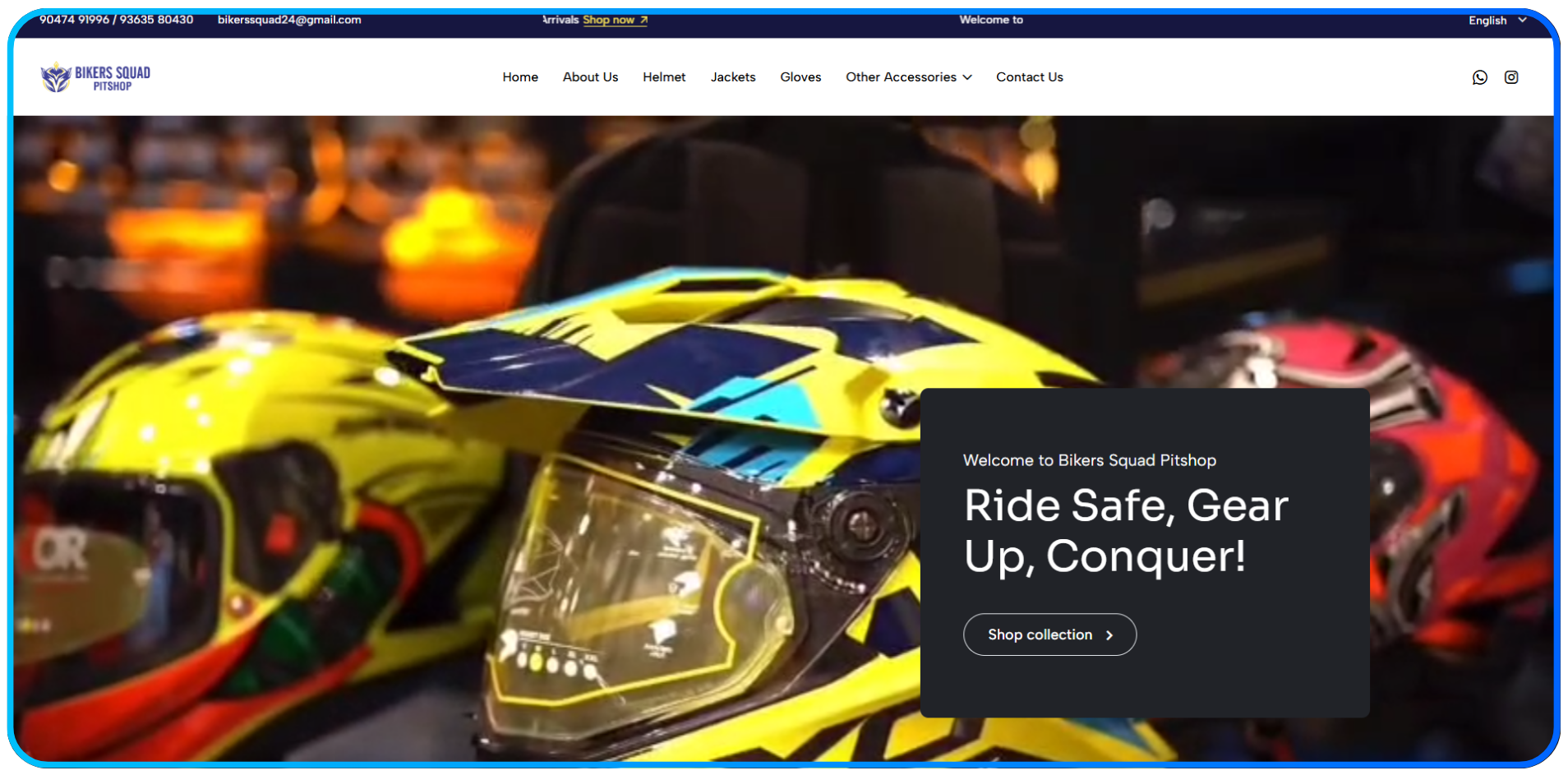Navigate to Contact Us

pos(1029,77)
